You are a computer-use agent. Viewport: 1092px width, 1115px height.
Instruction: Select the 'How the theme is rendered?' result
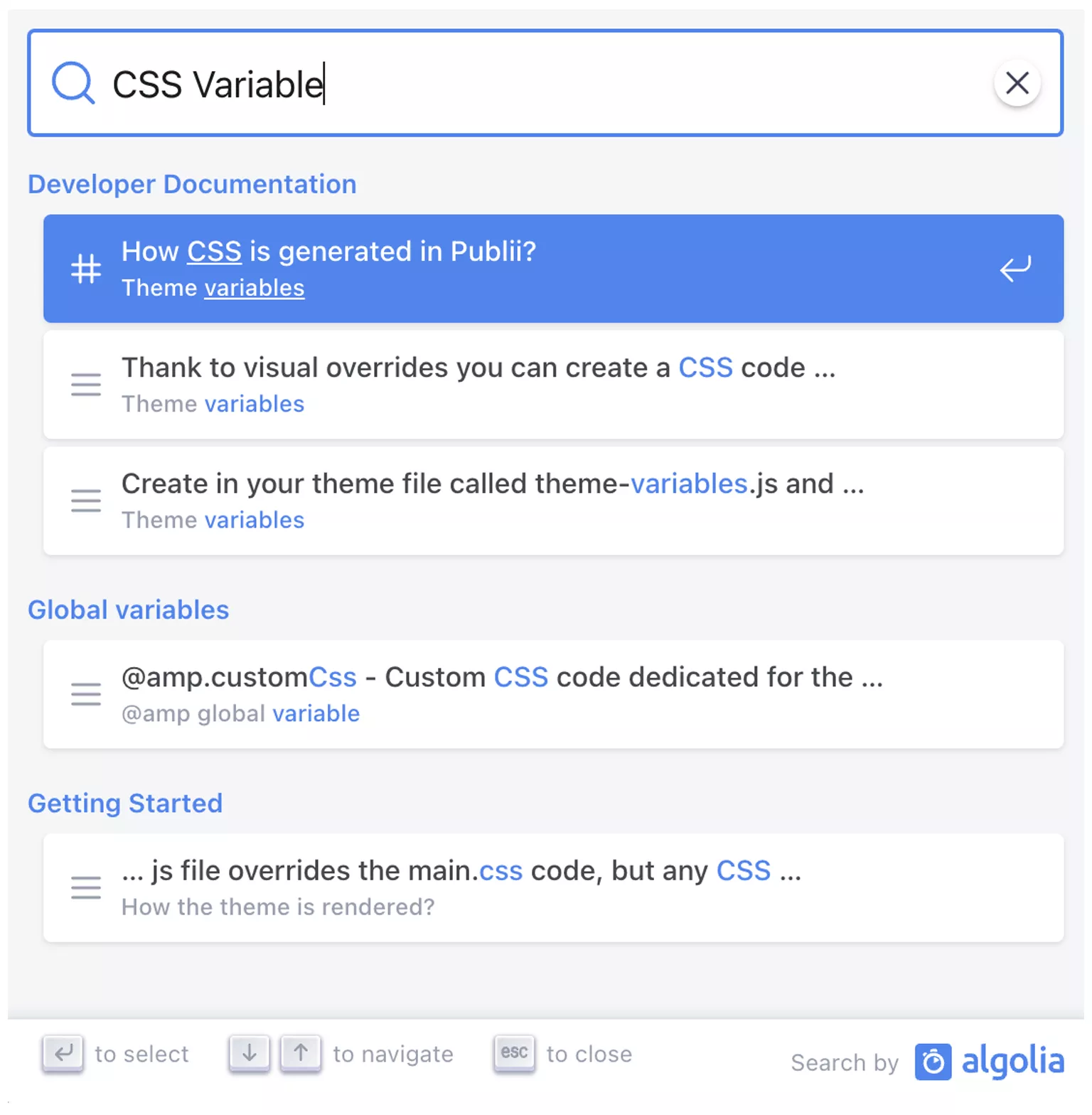pos(462,887)
